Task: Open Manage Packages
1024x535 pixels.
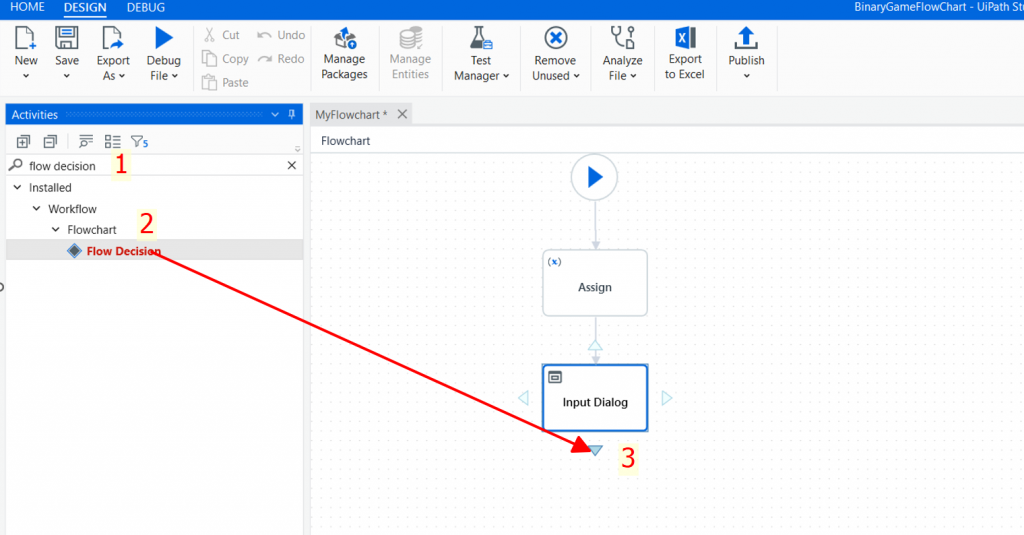Action: pyautogui.click(x=344, y=54)
